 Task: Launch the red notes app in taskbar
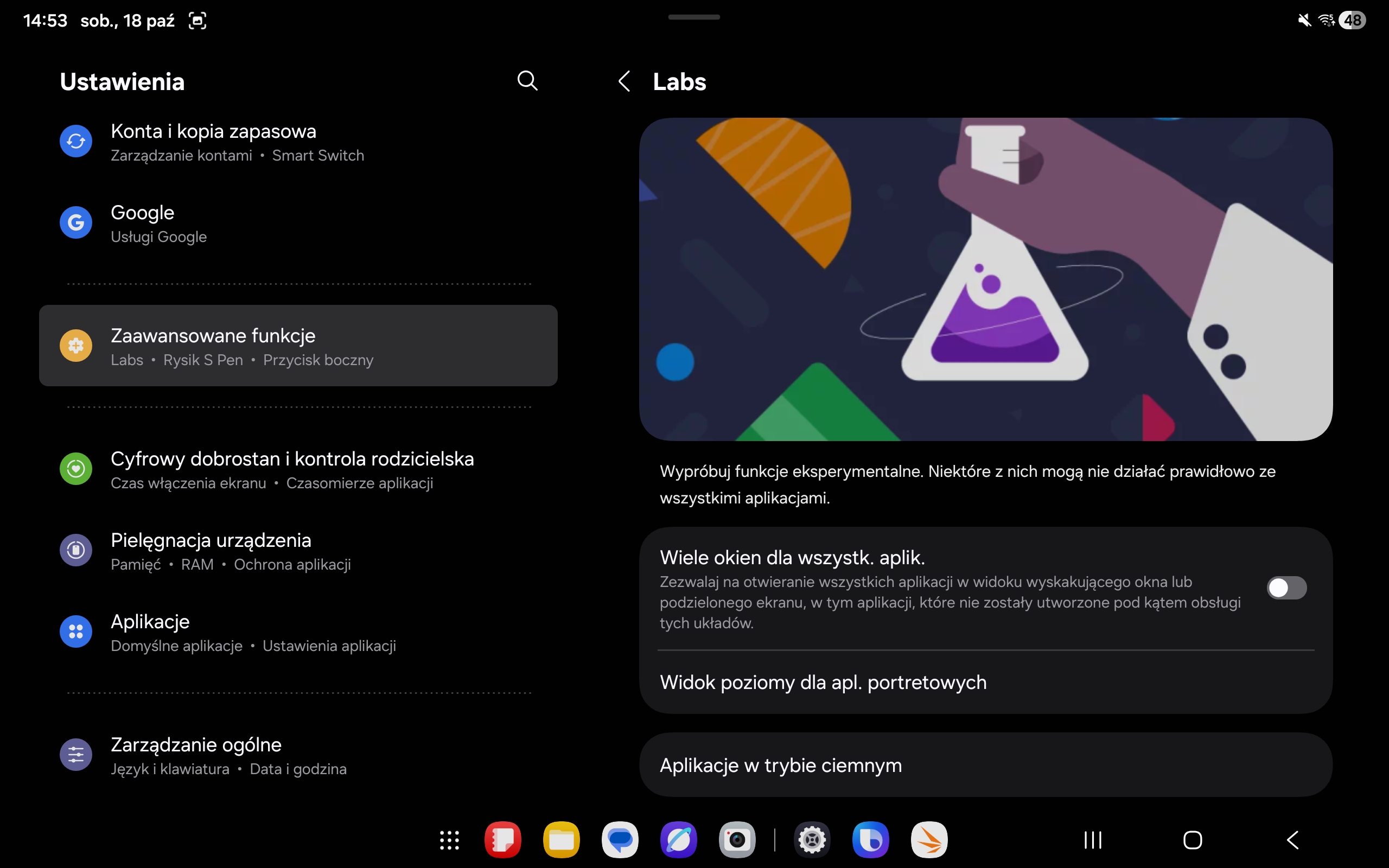coord(503,840)
